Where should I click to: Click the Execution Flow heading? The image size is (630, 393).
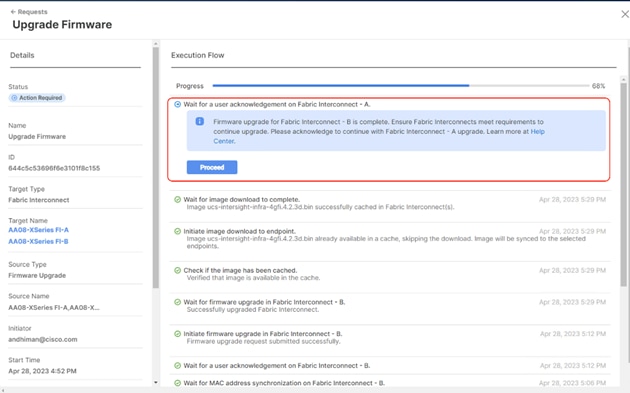pyautogui.click(x=198, y=55)
